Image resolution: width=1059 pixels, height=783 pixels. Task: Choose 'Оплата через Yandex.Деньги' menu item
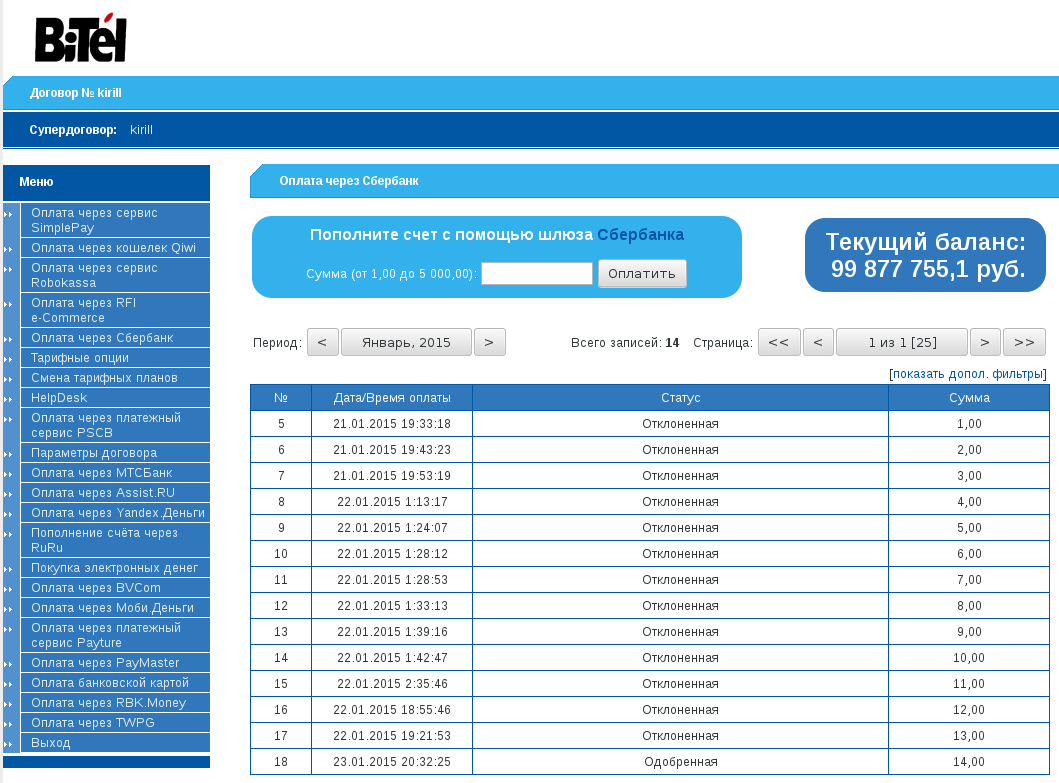[x=117, y=513]
